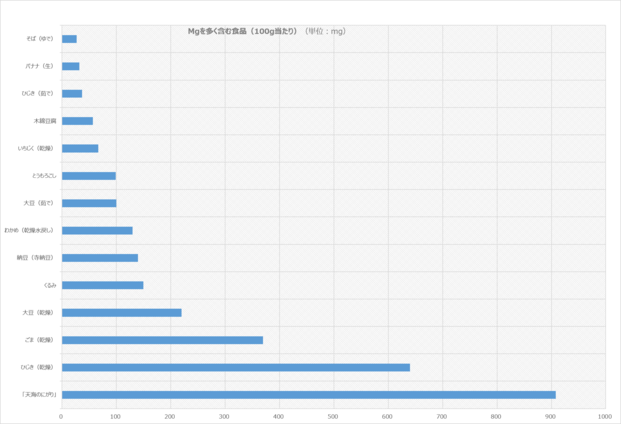Viewport: 621px width, 424px height.
Task: Select the '納豆（糸納豆）' category label
Action: [35, 258]
